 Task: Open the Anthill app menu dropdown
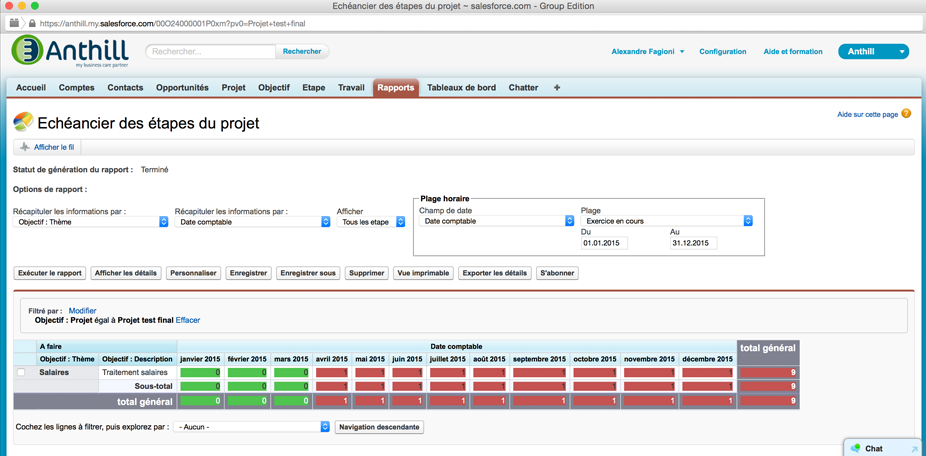point(873,51)
